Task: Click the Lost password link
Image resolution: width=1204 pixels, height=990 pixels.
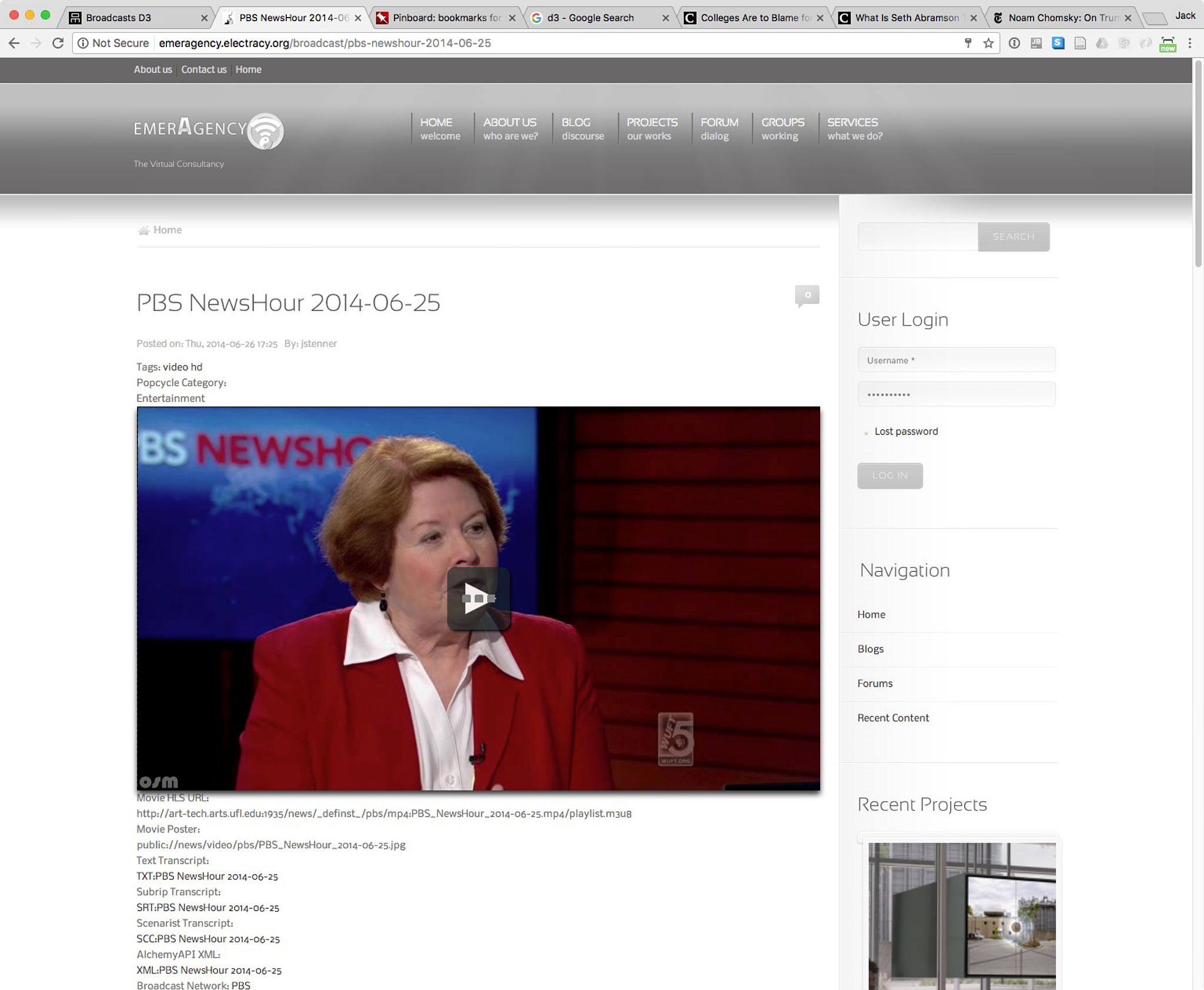Action: pyautogui.click(x=906, y=431)
